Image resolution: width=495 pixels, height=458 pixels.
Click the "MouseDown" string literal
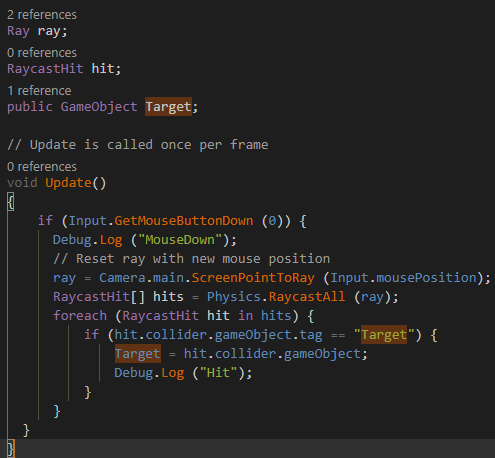(180, 240)
